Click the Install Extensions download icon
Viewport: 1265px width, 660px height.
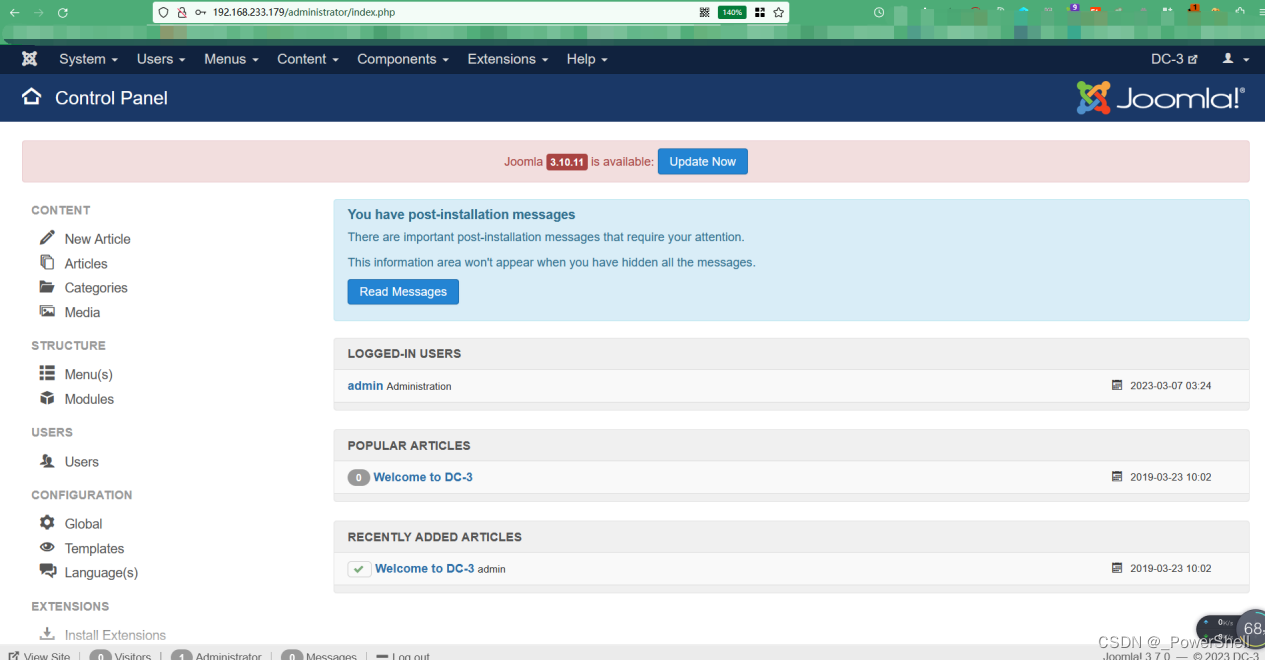(x=47, y=633)
